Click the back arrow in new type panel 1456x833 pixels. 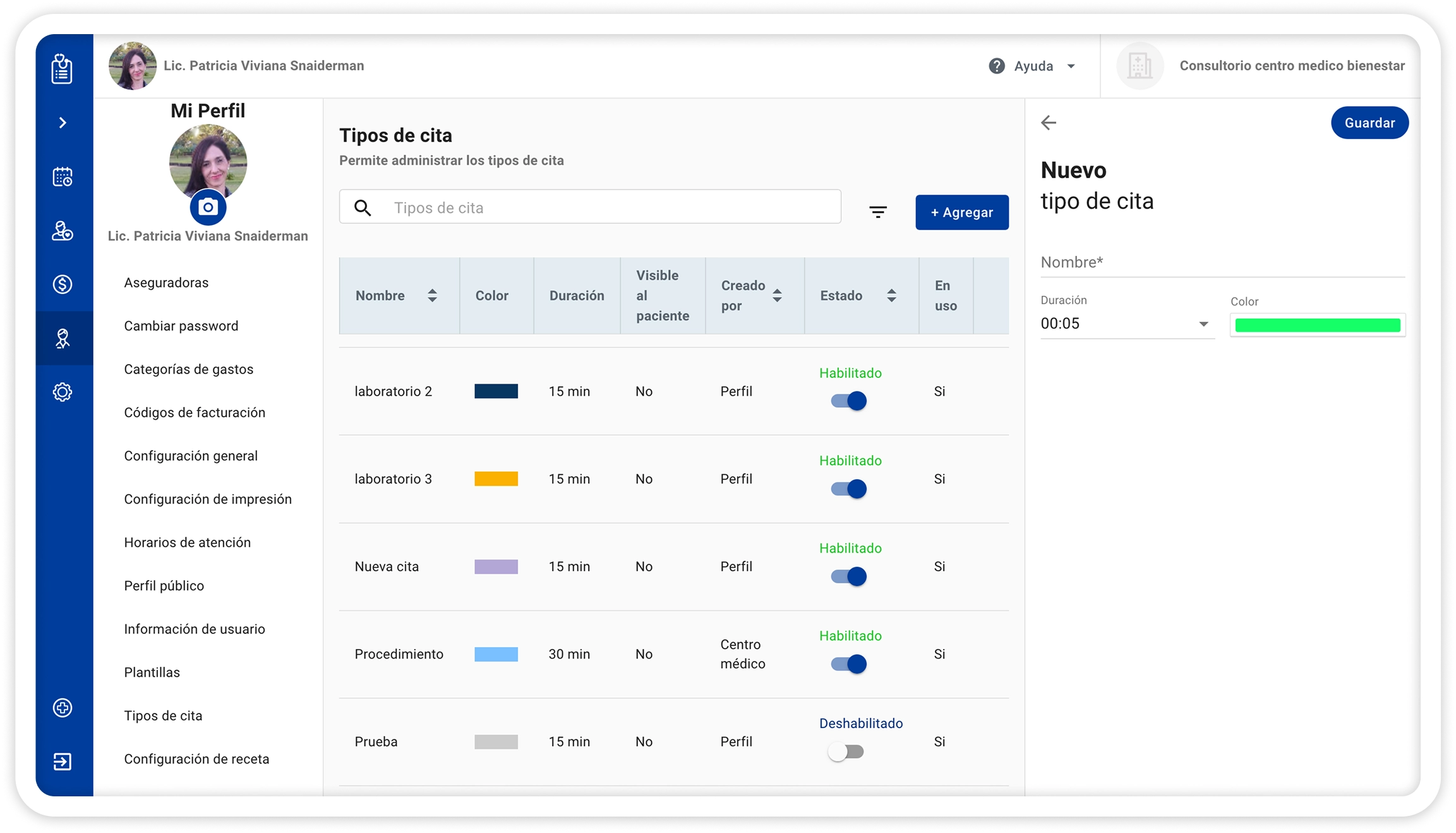(1049, 123)
